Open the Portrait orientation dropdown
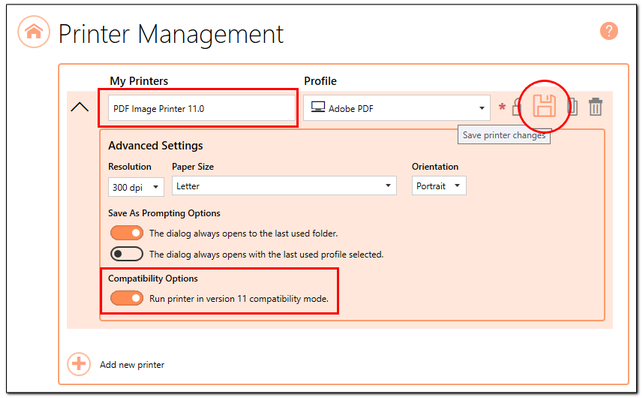 (x=439, y=186)
